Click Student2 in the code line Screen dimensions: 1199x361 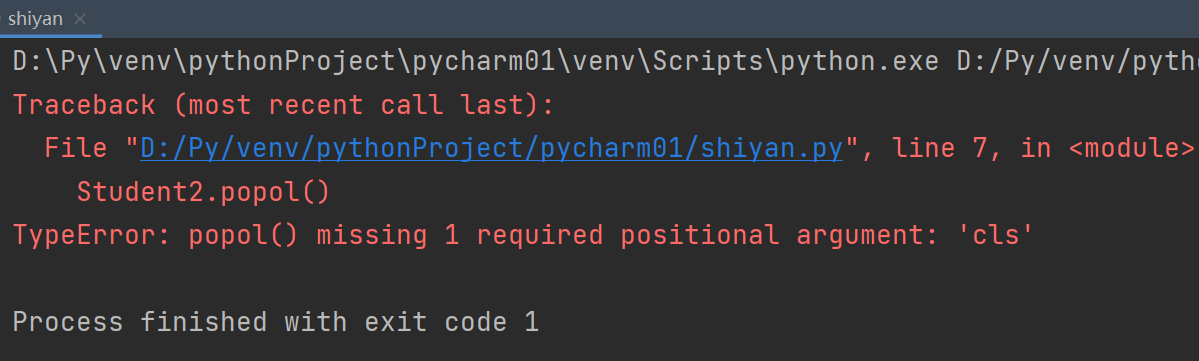140,192
